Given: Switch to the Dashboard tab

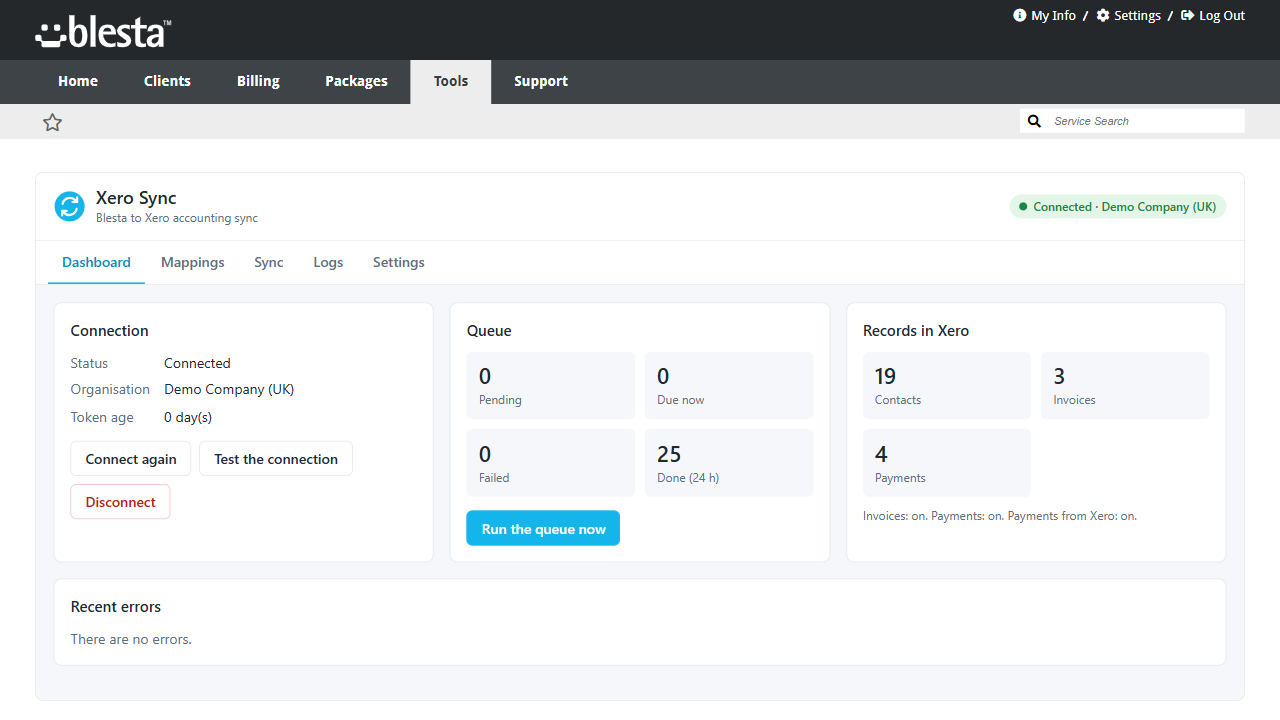Looking at the screenshot, I should pos(96,262).
